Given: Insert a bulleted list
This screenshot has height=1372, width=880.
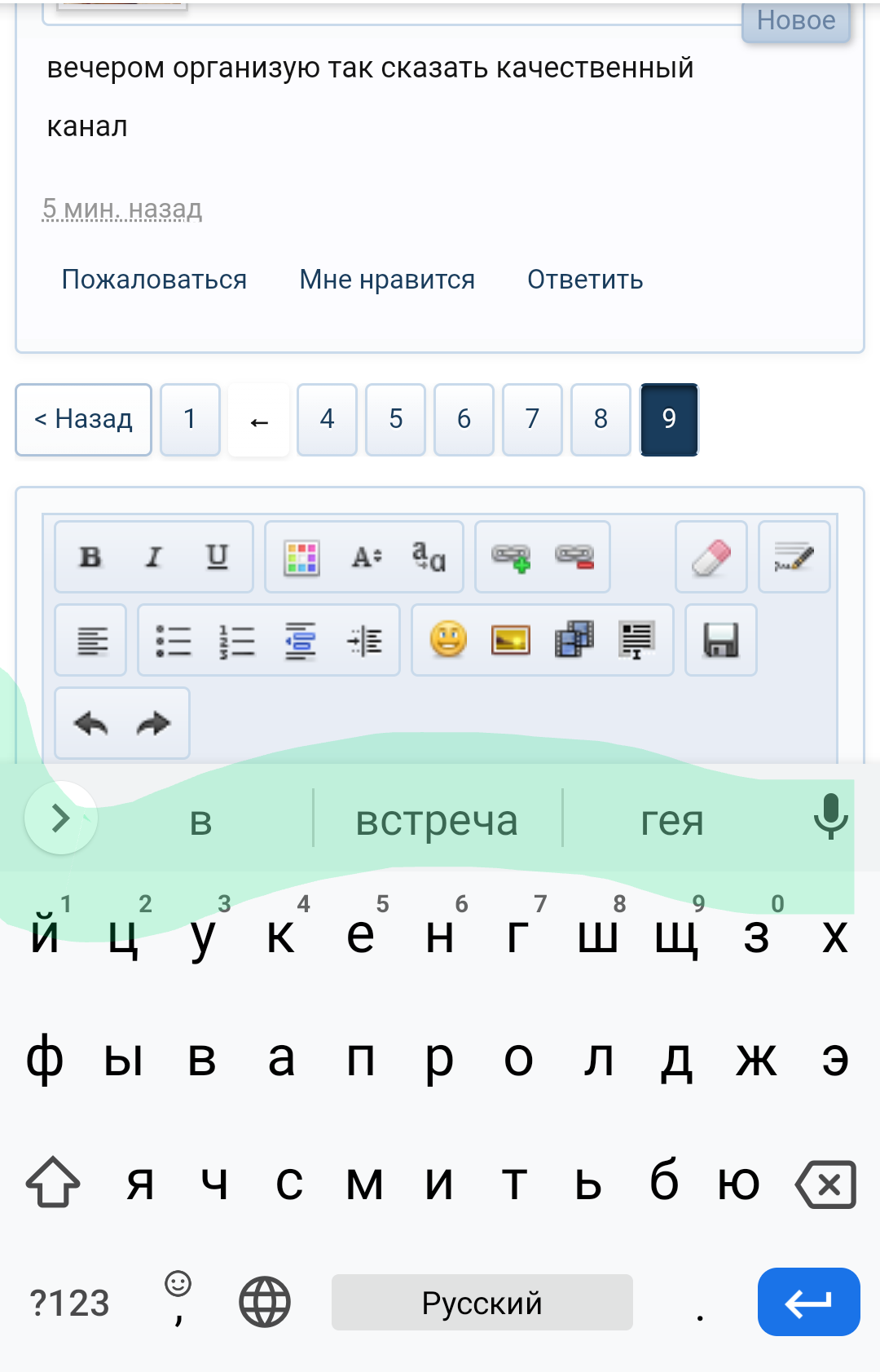Looking at the screenshot, I should 174,641.
